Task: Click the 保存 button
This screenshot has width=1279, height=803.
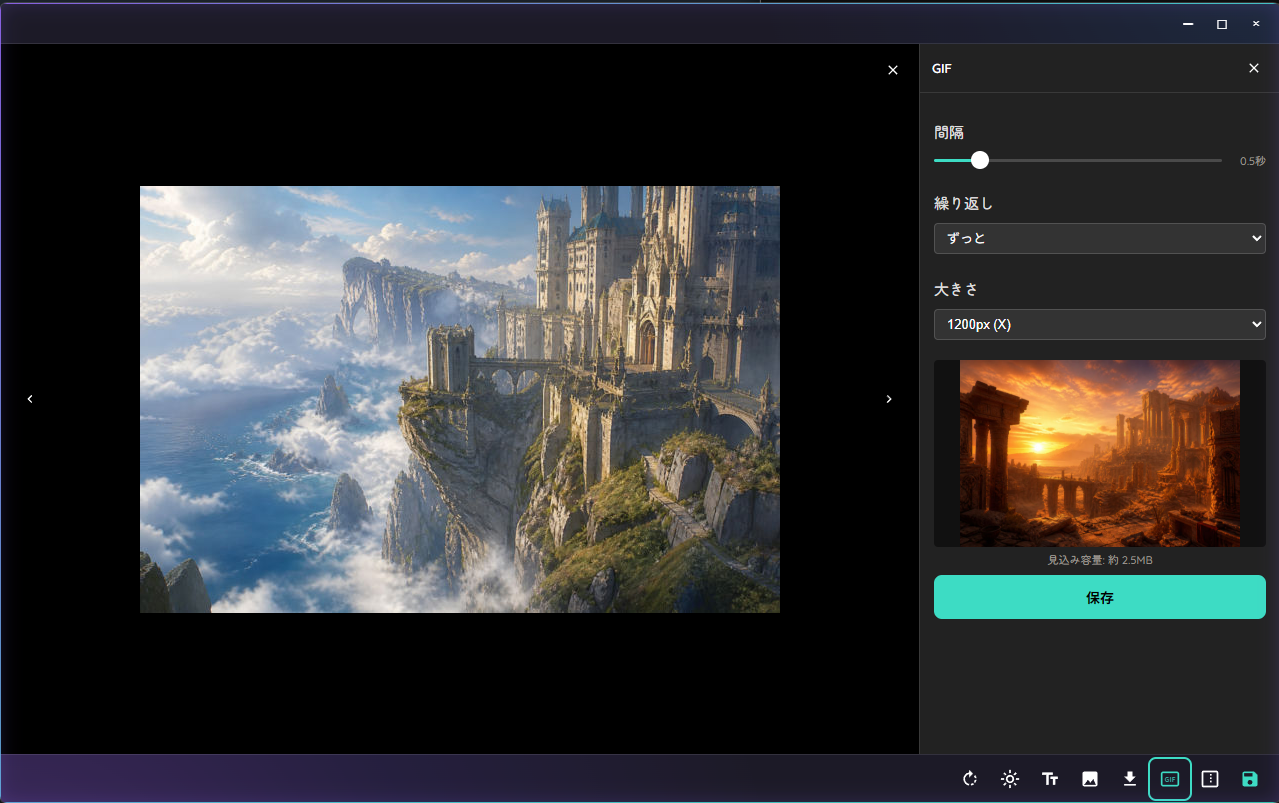Action: point(1100,597)
